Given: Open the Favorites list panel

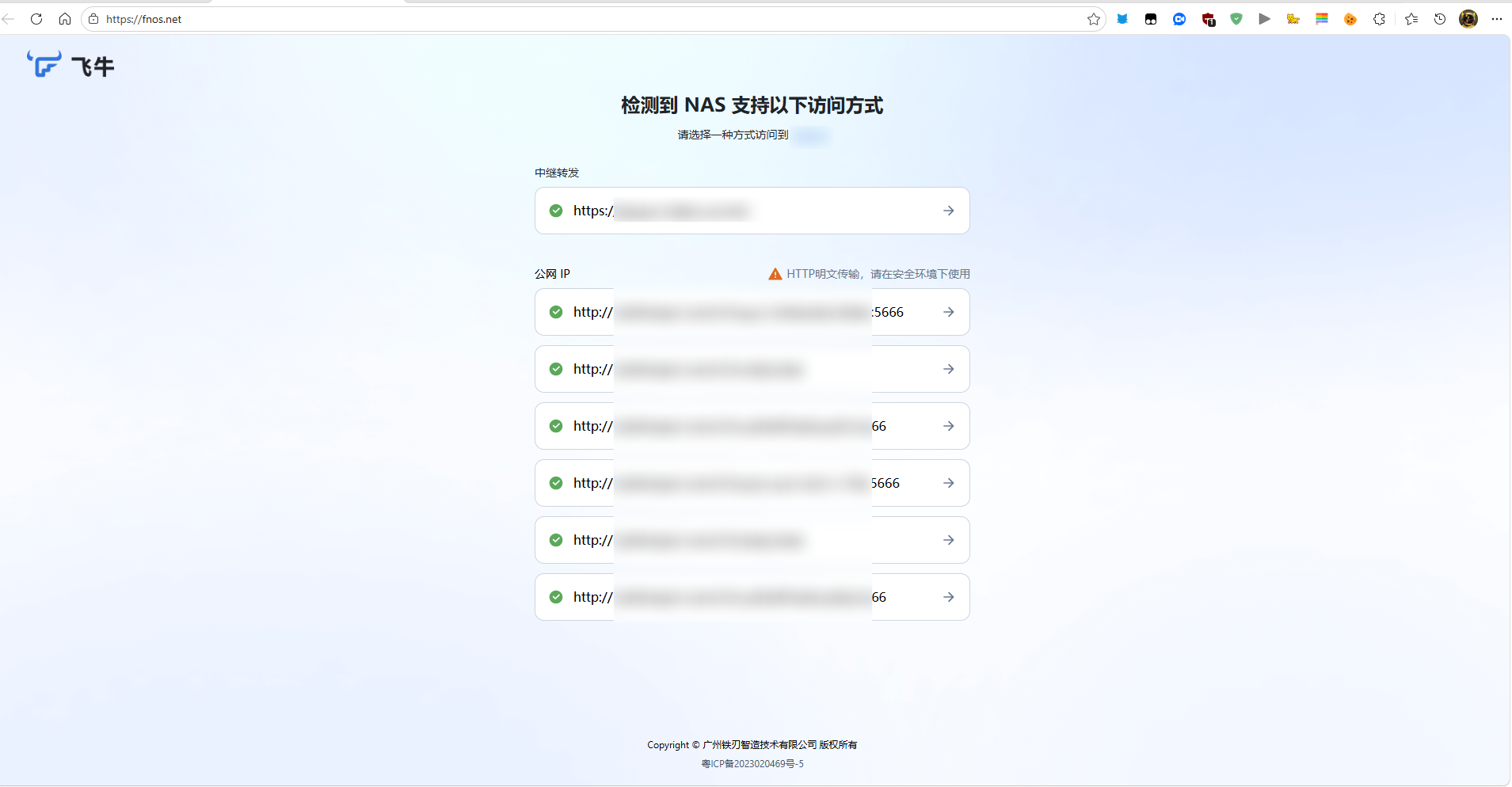Looking at the screenshot, I should [1411, 19].
